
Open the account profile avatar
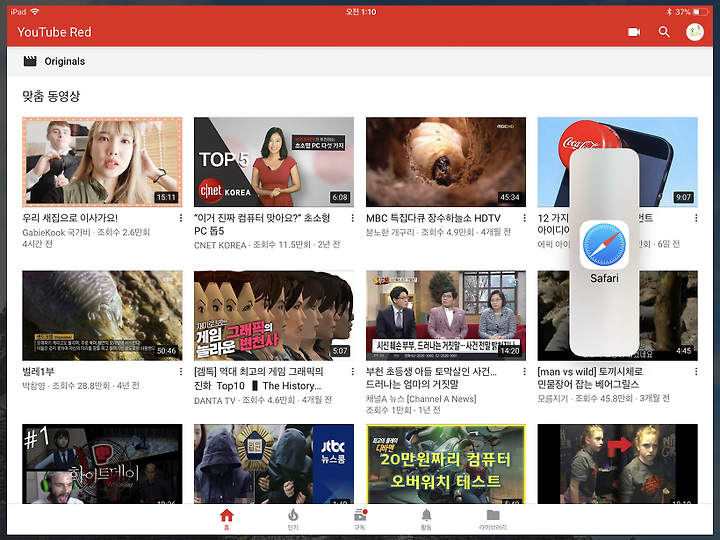point(695,32)
